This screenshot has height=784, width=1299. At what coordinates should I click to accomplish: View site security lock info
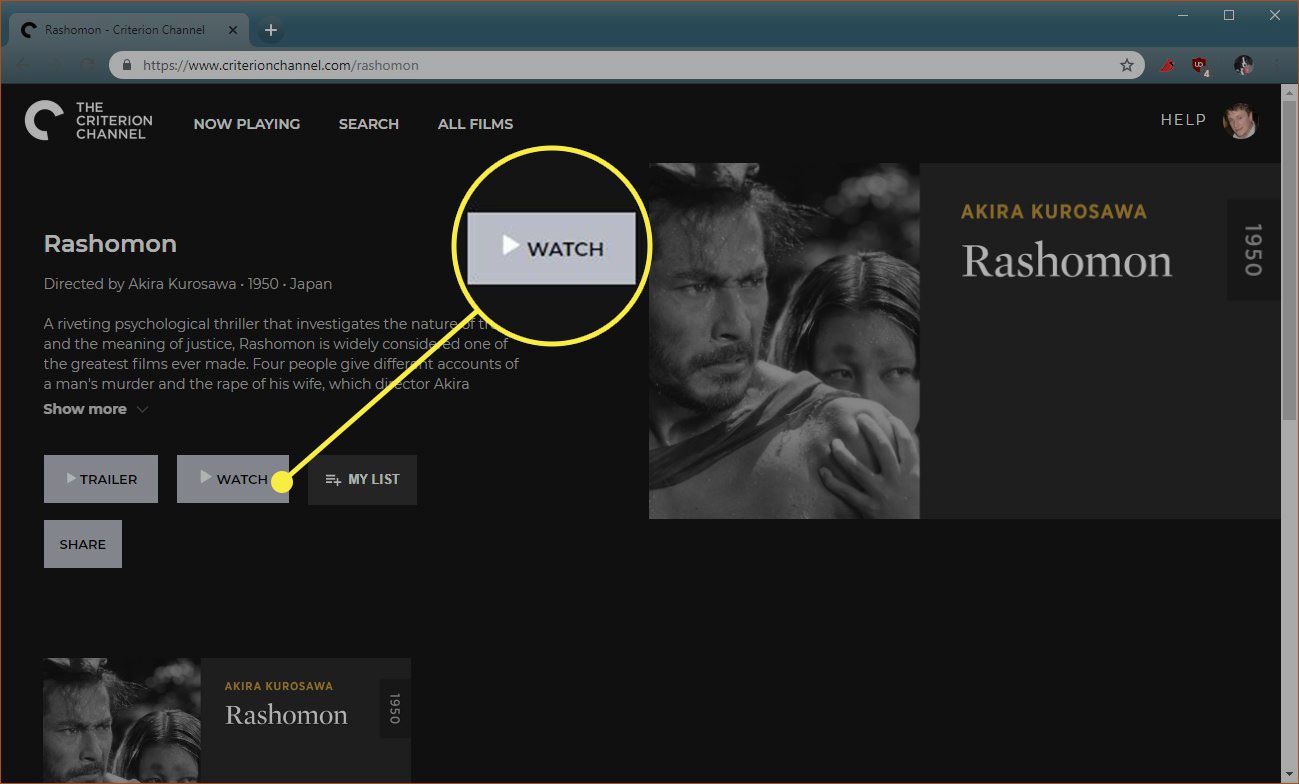point(127,65)
